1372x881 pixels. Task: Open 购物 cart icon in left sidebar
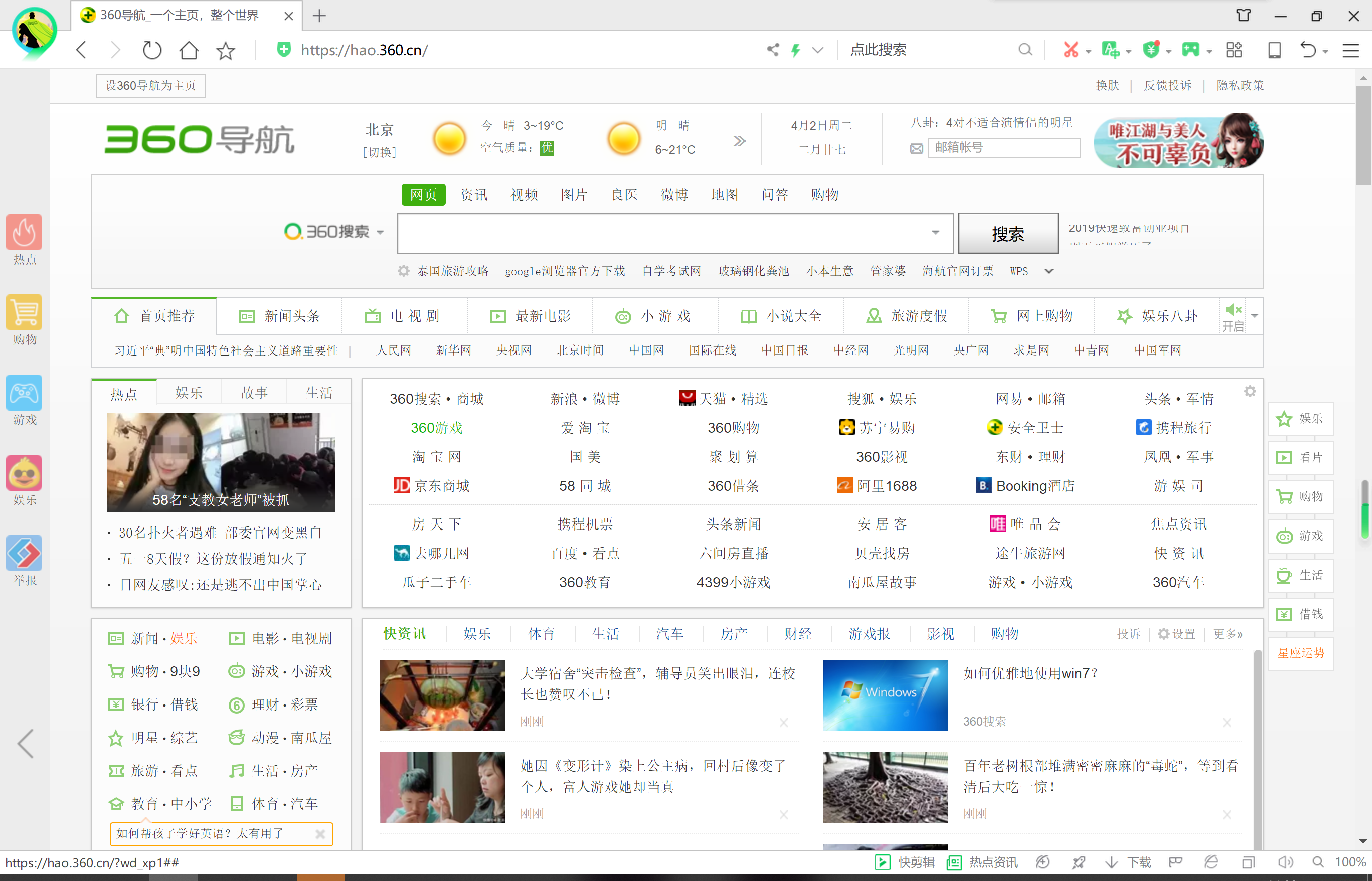tap(24, 312)
